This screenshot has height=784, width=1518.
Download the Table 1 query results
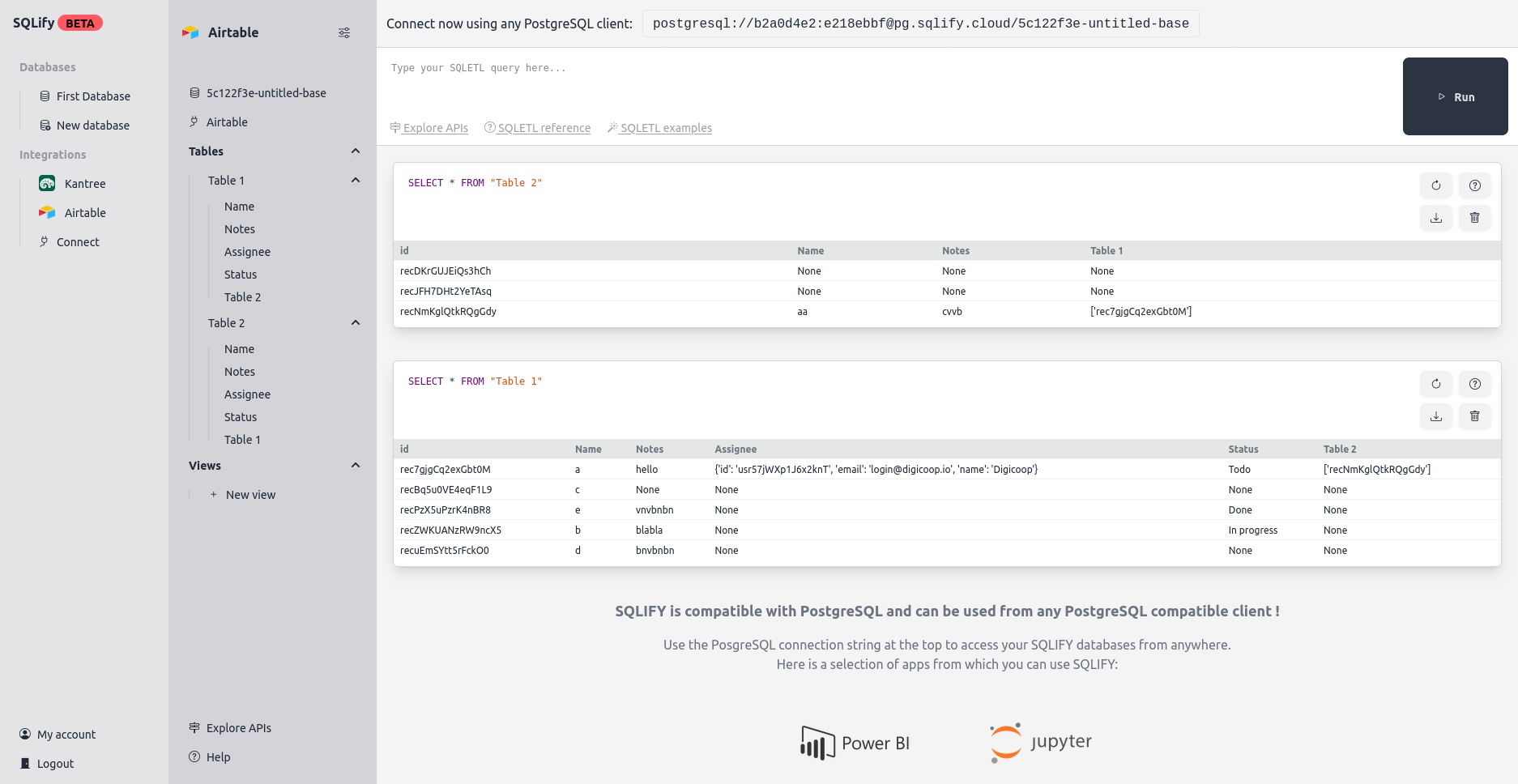(x=1435, y=416)
